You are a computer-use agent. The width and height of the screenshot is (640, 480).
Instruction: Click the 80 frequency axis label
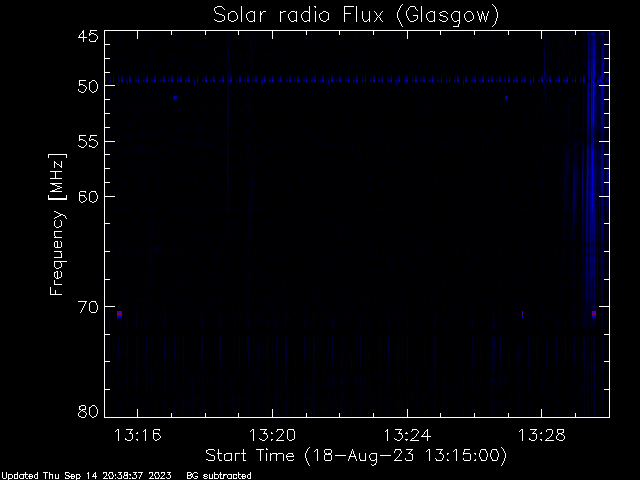[88, 411]
